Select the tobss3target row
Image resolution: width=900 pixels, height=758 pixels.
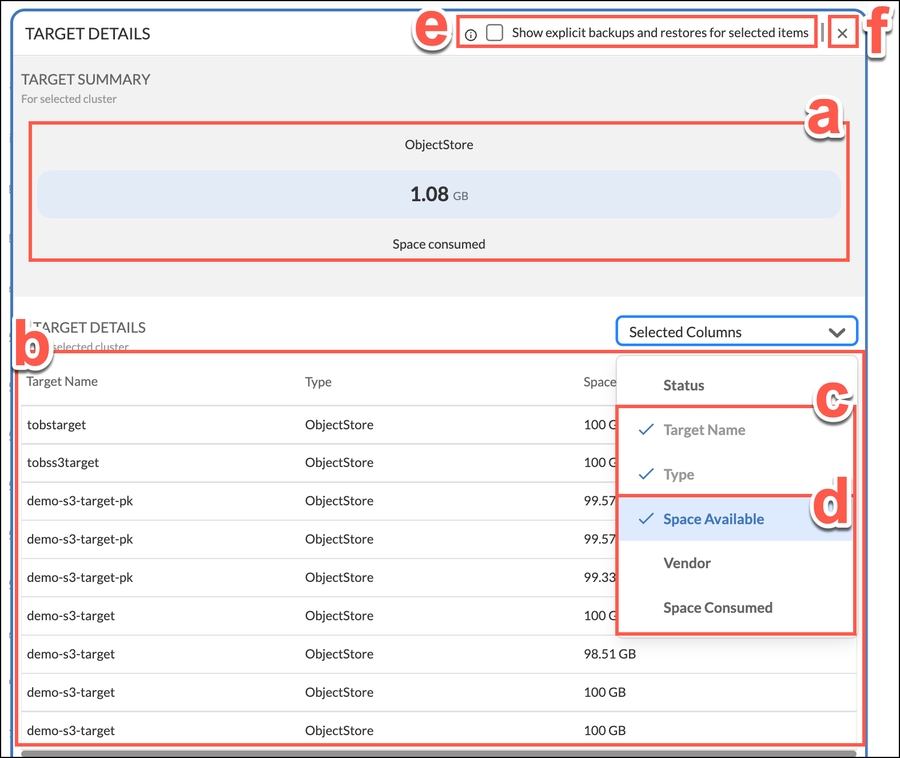(63, 463)
